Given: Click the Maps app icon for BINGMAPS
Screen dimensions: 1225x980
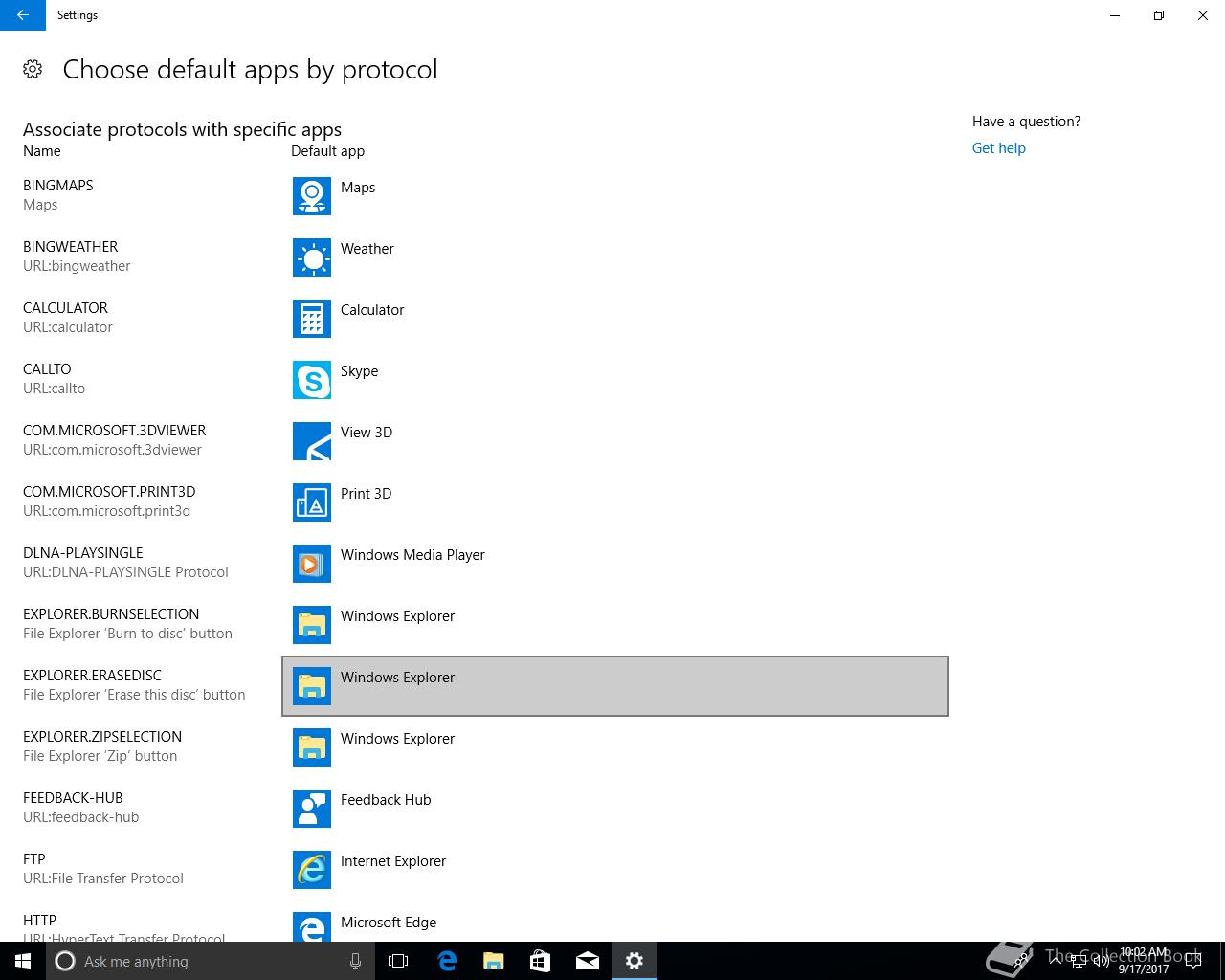Looking at the screenshot, I should [312, 196].
